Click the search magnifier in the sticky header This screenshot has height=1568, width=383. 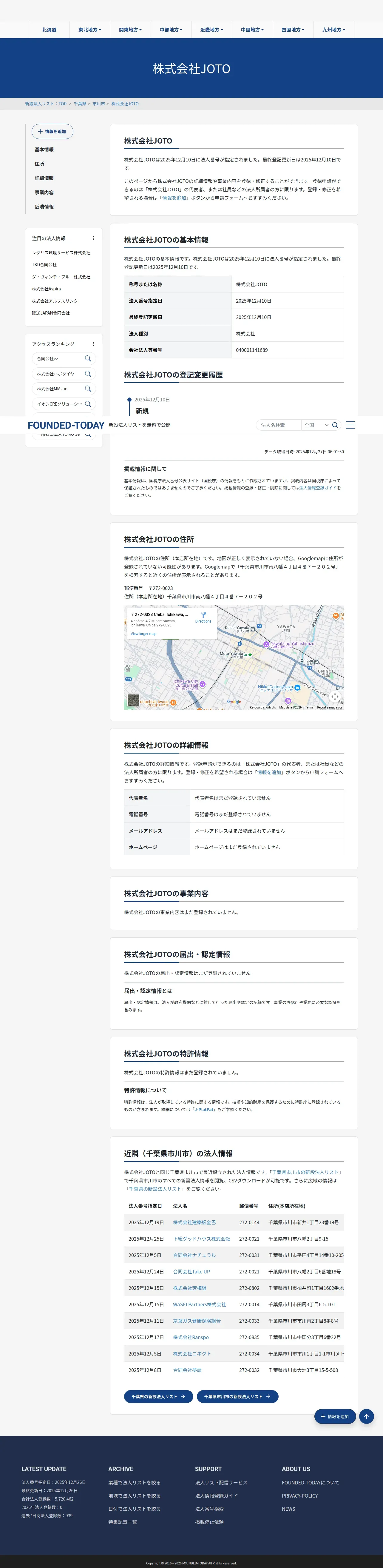[x=335, y=425]
